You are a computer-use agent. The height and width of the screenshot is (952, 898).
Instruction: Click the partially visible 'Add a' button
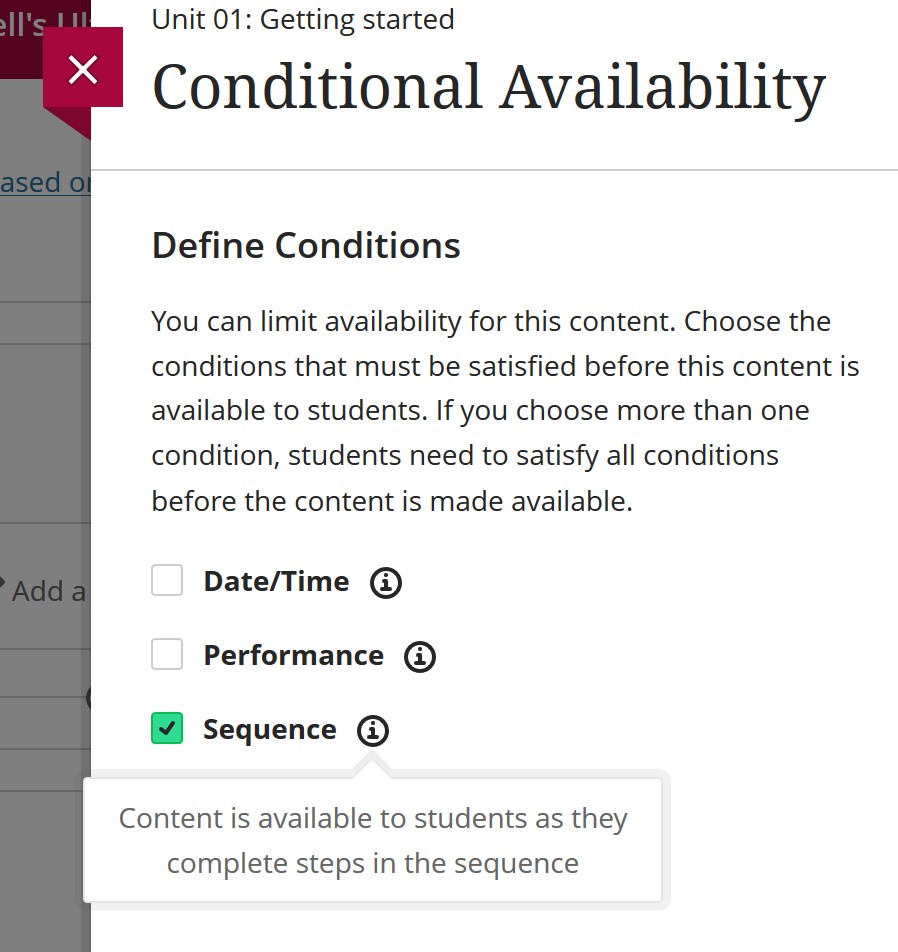pos(48,591)
